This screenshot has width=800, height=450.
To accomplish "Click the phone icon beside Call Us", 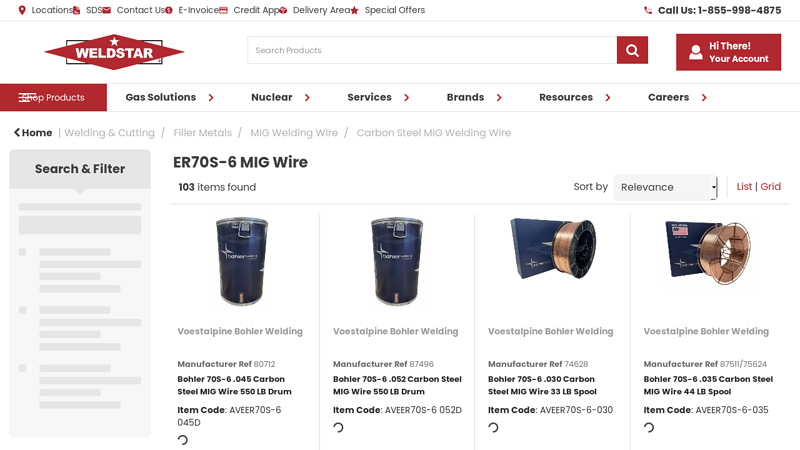I will (648, 10).
